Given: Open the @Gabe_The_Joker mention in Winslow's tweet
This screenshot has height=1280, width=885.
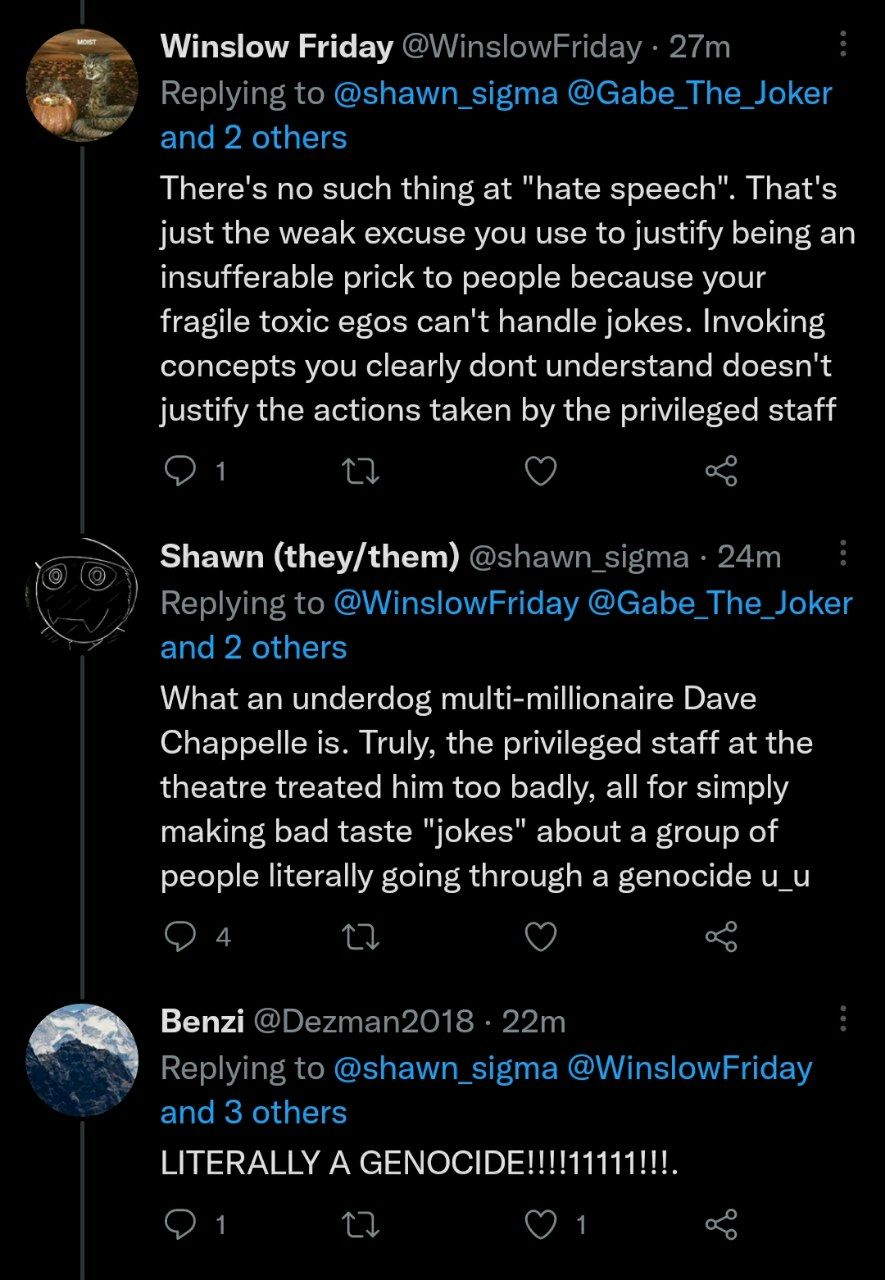Looking at the screenshot, I should [698, 93].
